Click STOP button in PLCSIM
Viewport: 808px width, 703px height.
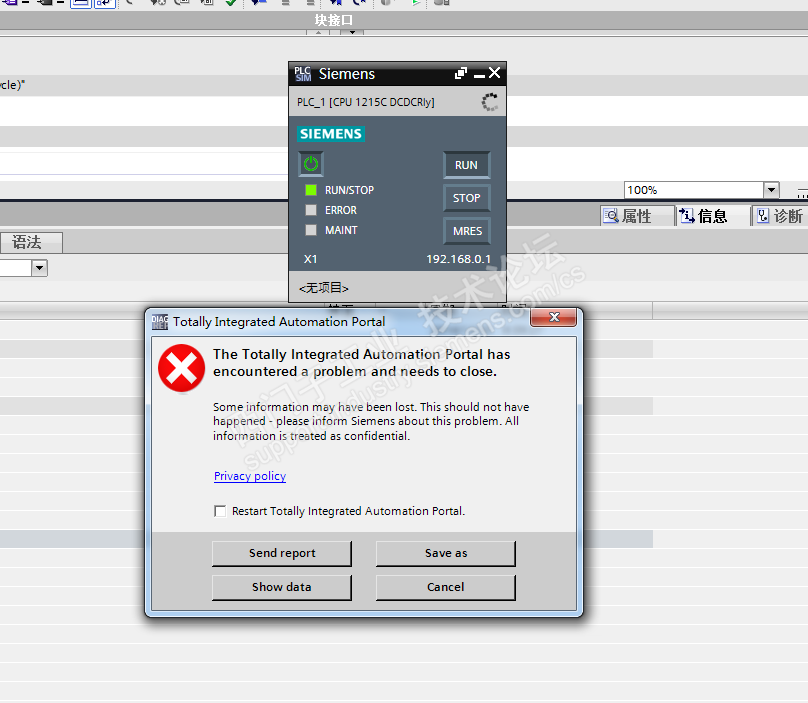[x=466, y=198]
